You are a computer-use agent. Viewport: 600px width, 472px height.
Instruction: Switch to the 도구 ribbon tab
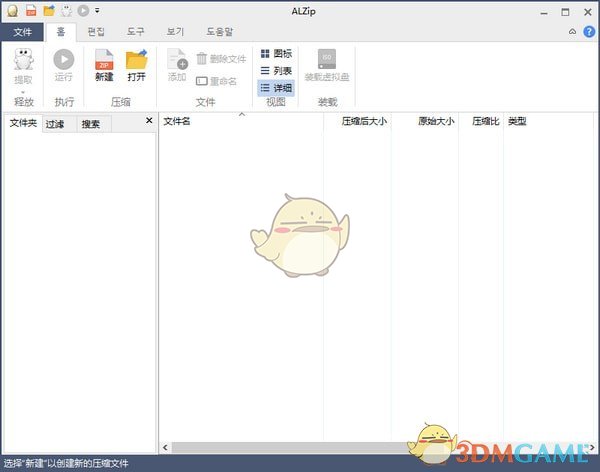[135, 32]
